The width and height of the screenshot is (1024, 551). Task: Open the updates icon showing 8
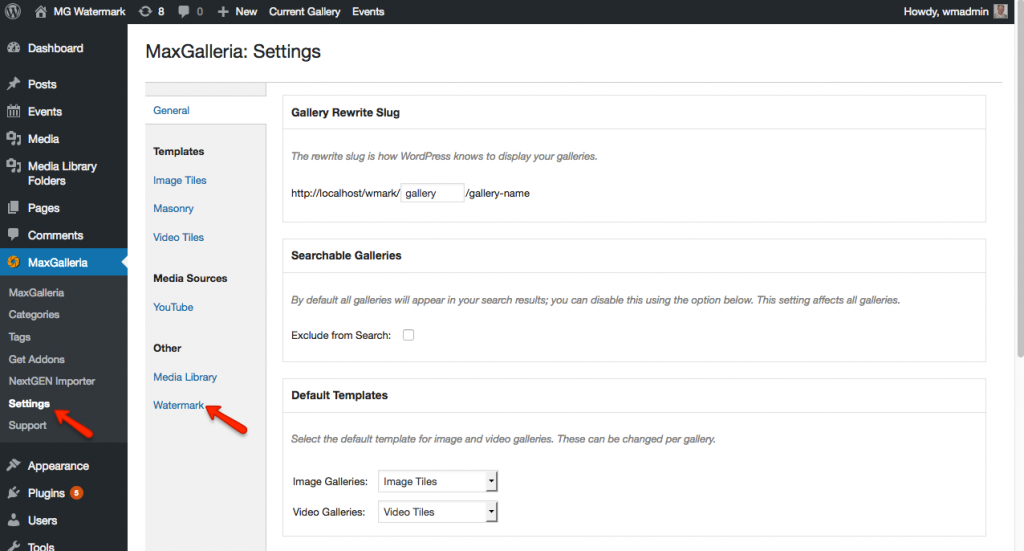point(145,11)
